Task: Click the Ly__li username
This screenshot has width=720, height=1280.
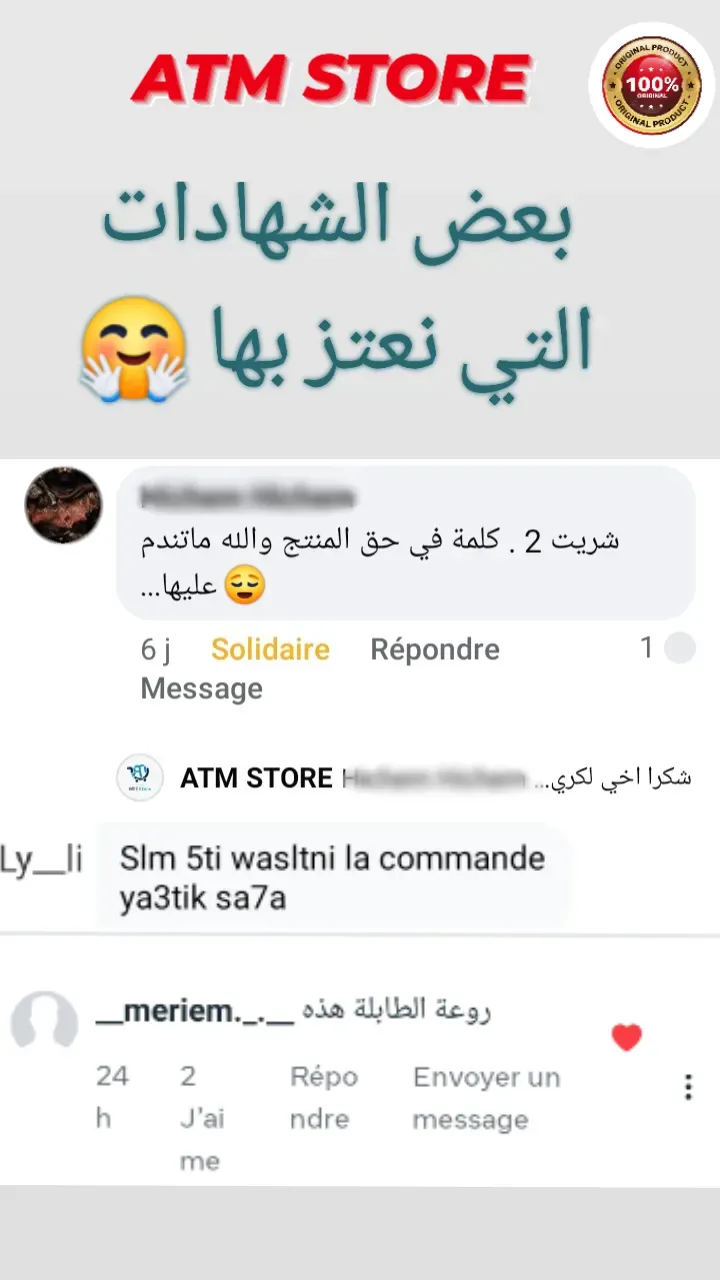Action: 41,859
